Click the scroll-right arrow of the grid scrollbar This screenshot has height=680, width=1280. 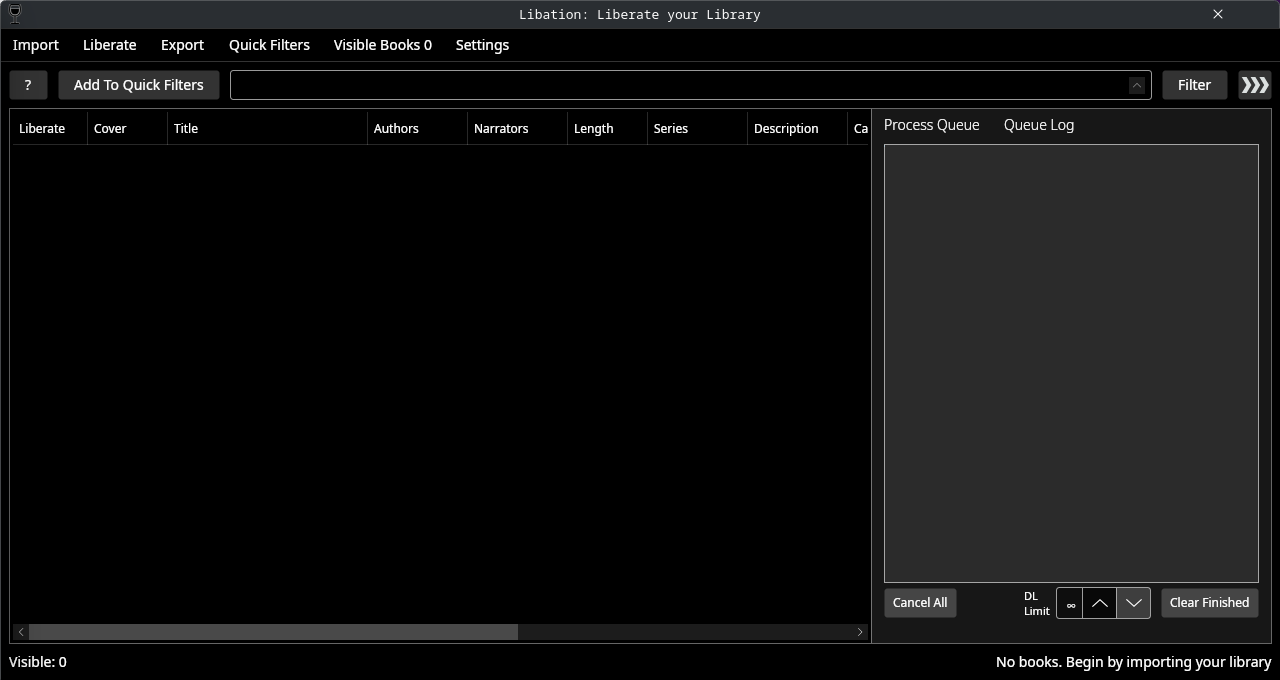(860, 632)
